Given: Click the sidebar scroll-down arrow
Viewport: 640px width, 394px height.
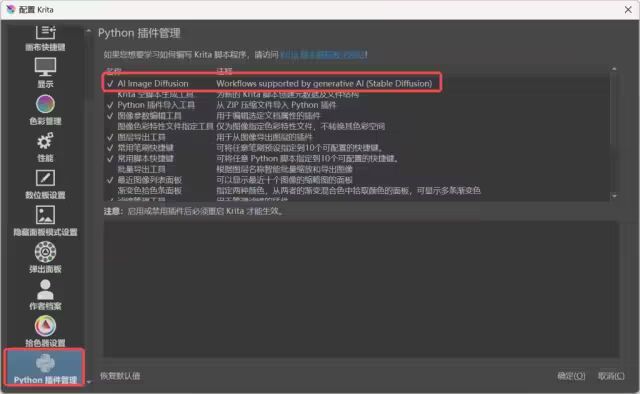Looking at the screenshot, I should [89, 382].
